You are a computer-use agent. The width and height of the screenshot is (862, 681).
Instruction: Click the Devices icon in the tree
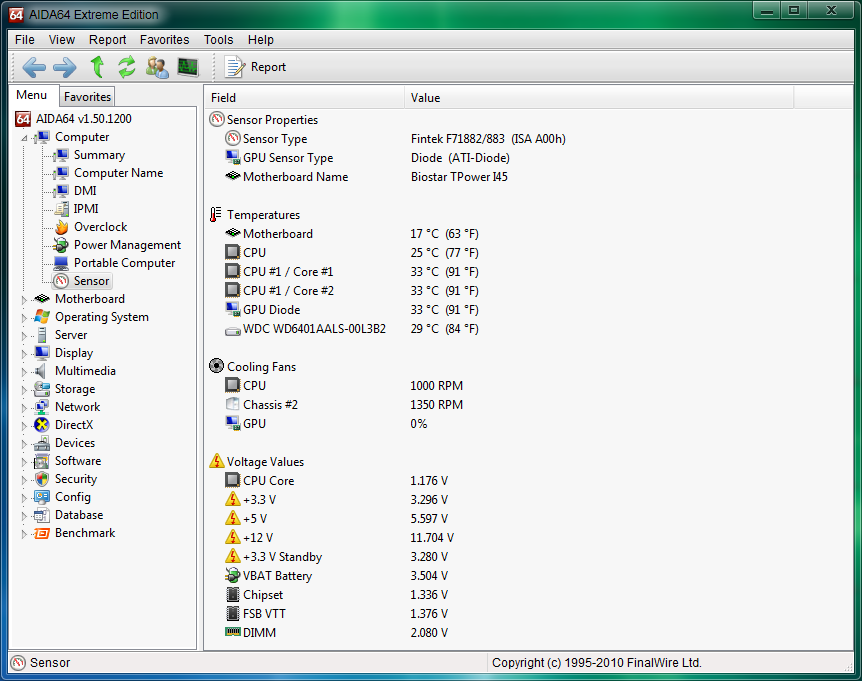pos(42,443)
